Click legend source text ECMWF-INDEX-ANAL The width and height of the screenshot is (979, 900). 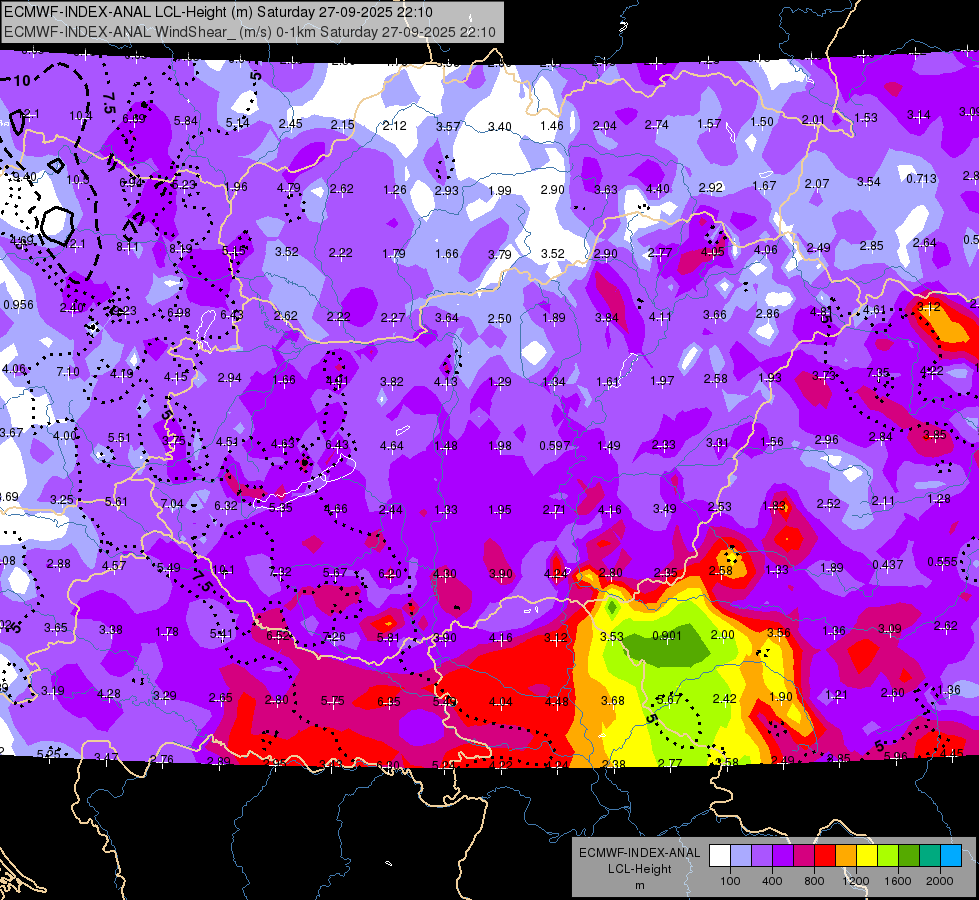(x=640, y=853)
